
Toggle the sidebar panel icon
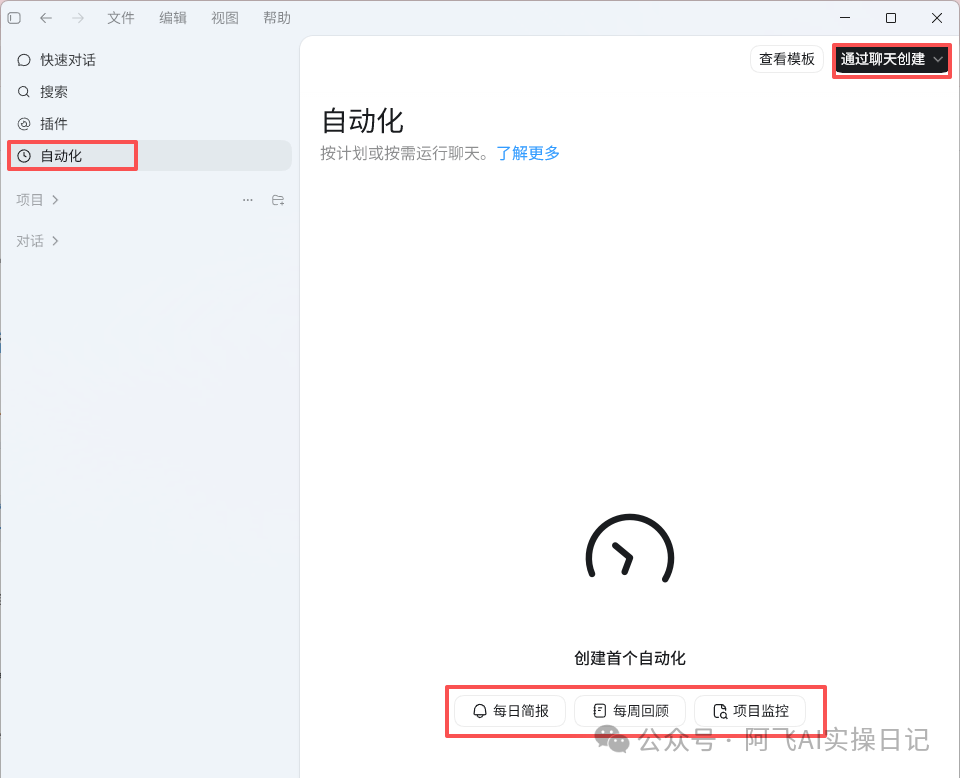click(14, 18)
